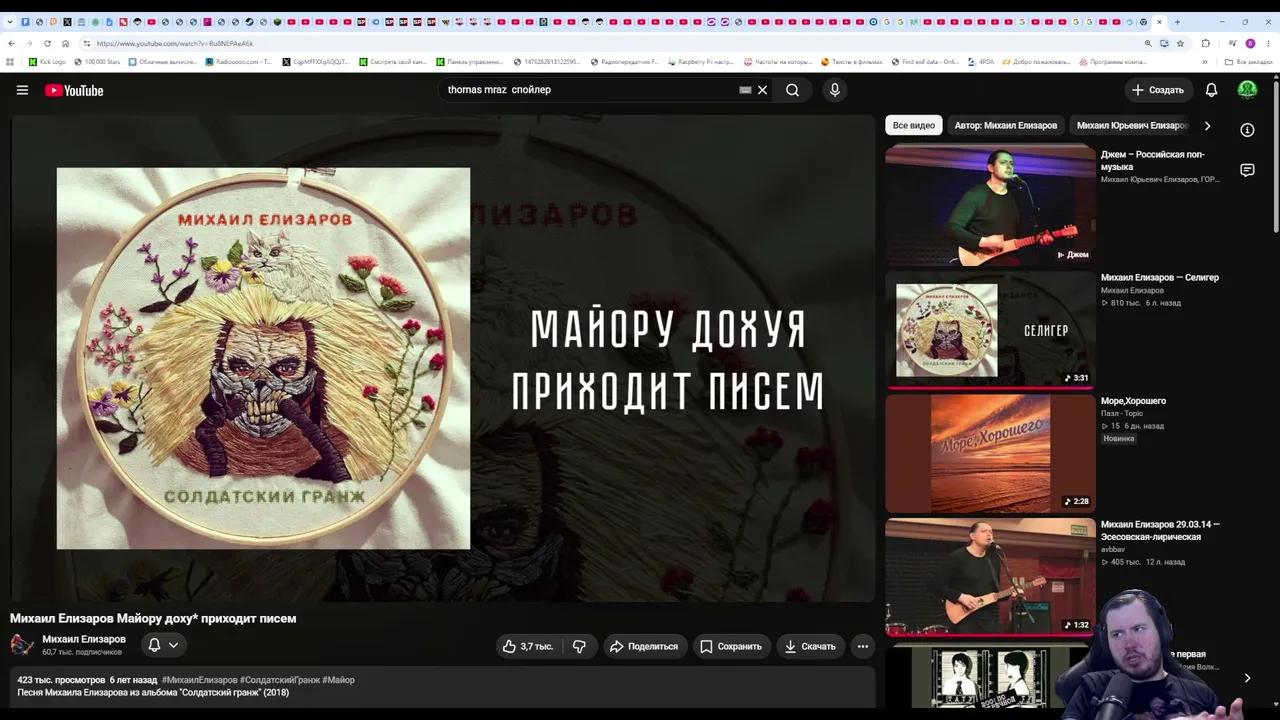This screenshot has height=720, width=1280.
Task: Open the browser home page
Action: coord(65,43)
